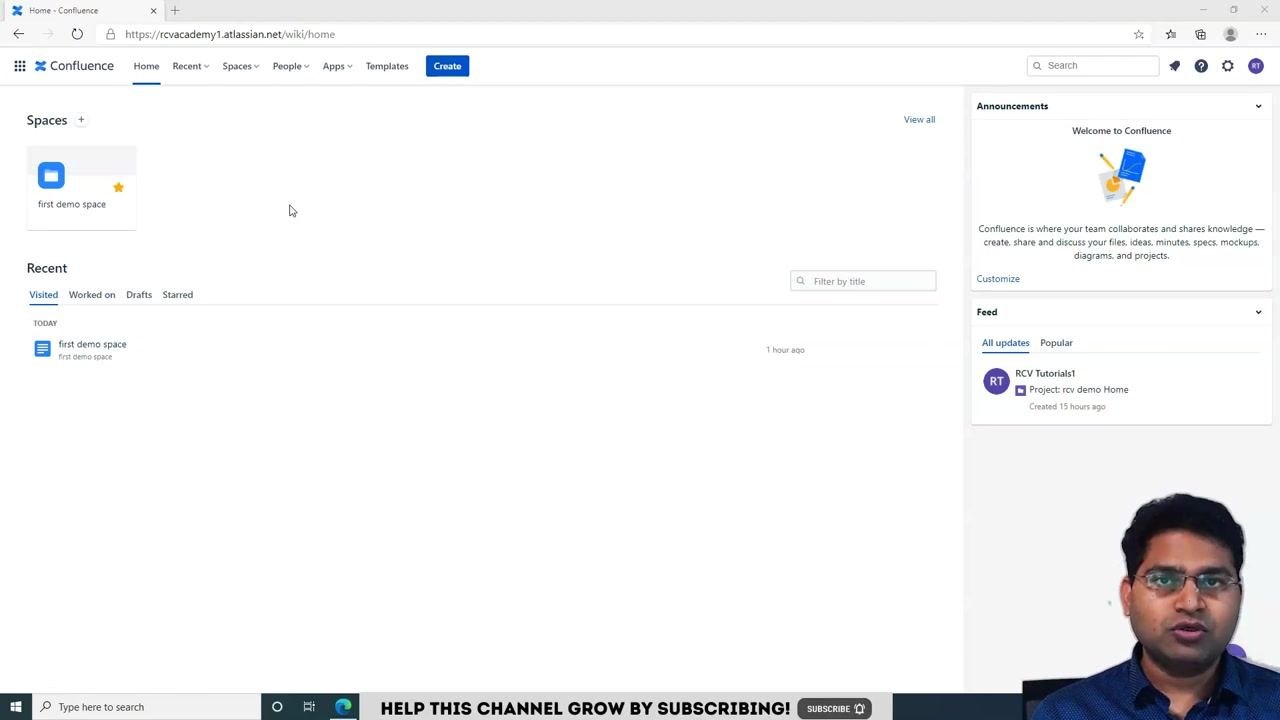Expand the Recent dropdown menu
This screenshot has width=1280, height=720.
pos(190,66)
